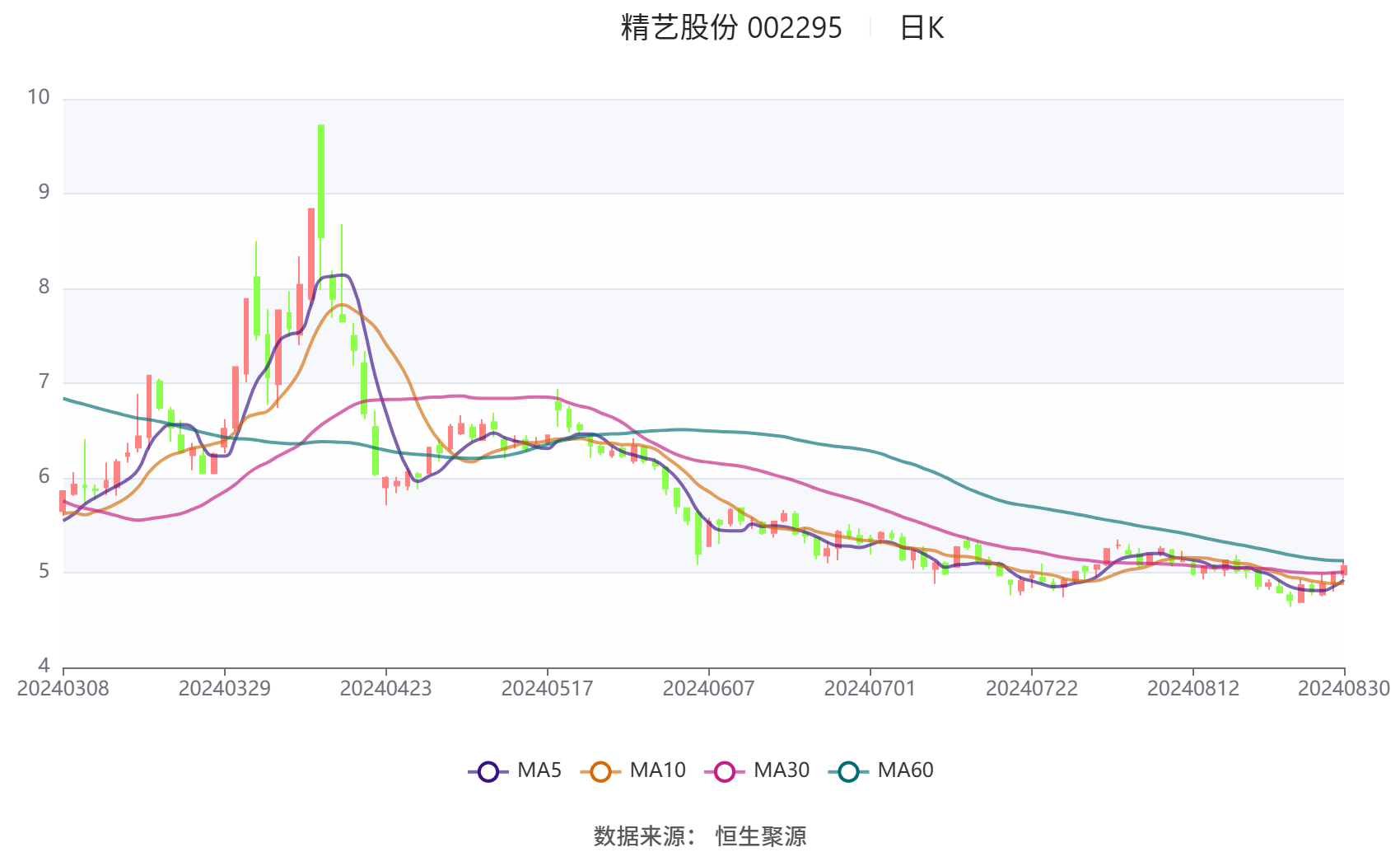Click the 20240423 x-axis date label

[386, 689]
